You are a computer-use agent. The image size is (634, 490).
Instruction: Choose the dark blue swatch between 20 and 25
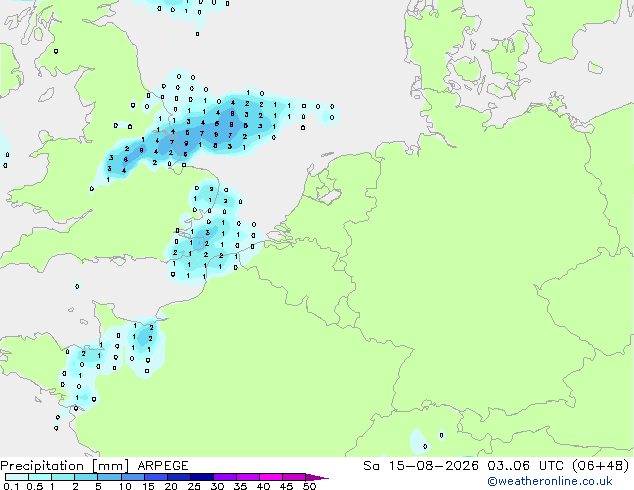pos(179,477)
